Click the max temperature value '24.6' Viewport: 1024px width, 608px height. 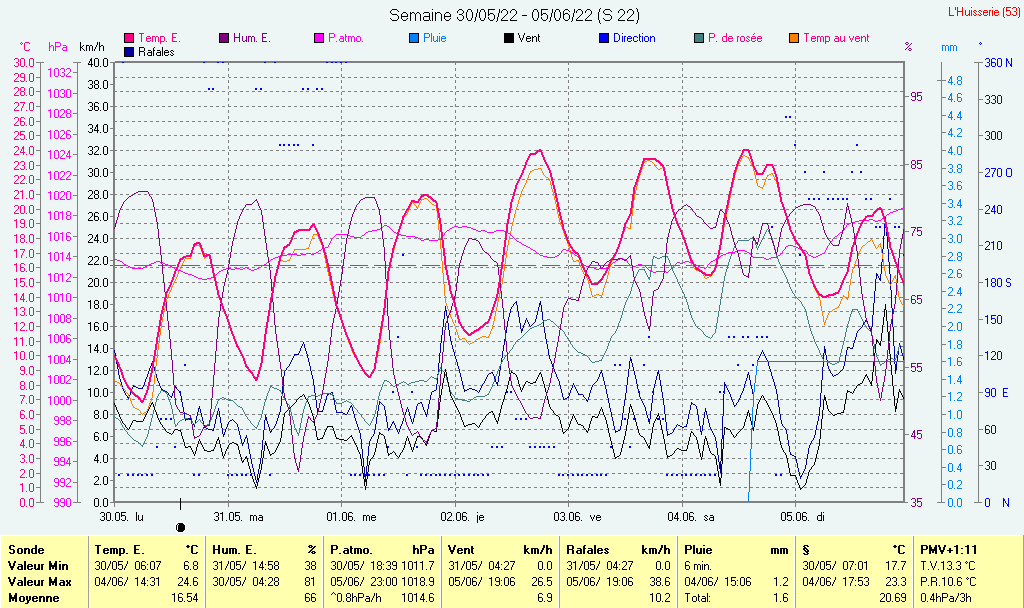(x=188, y=582)
